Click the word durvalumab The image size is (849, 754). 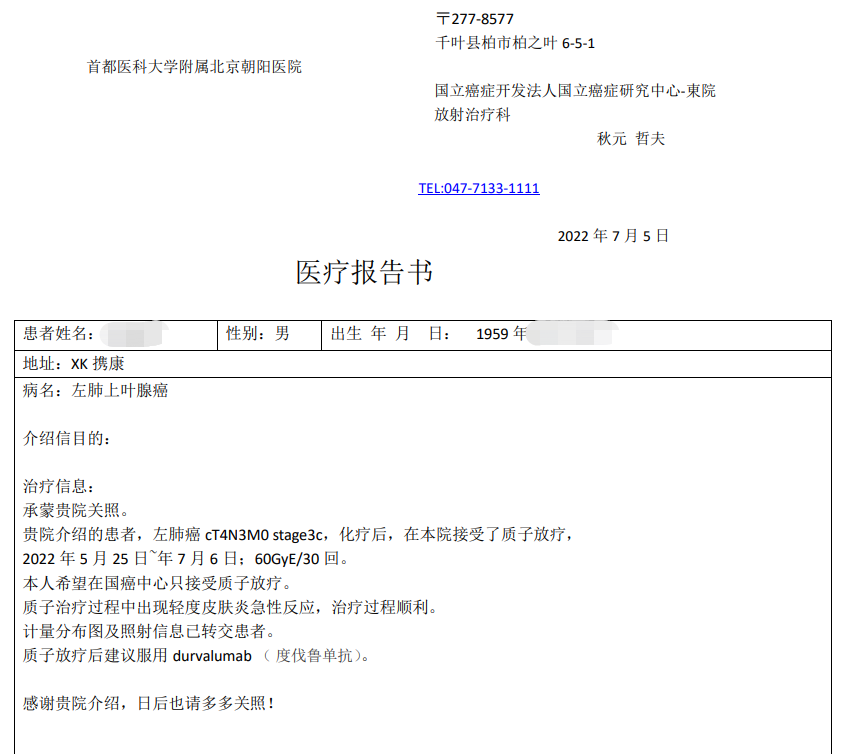(212, 656)
